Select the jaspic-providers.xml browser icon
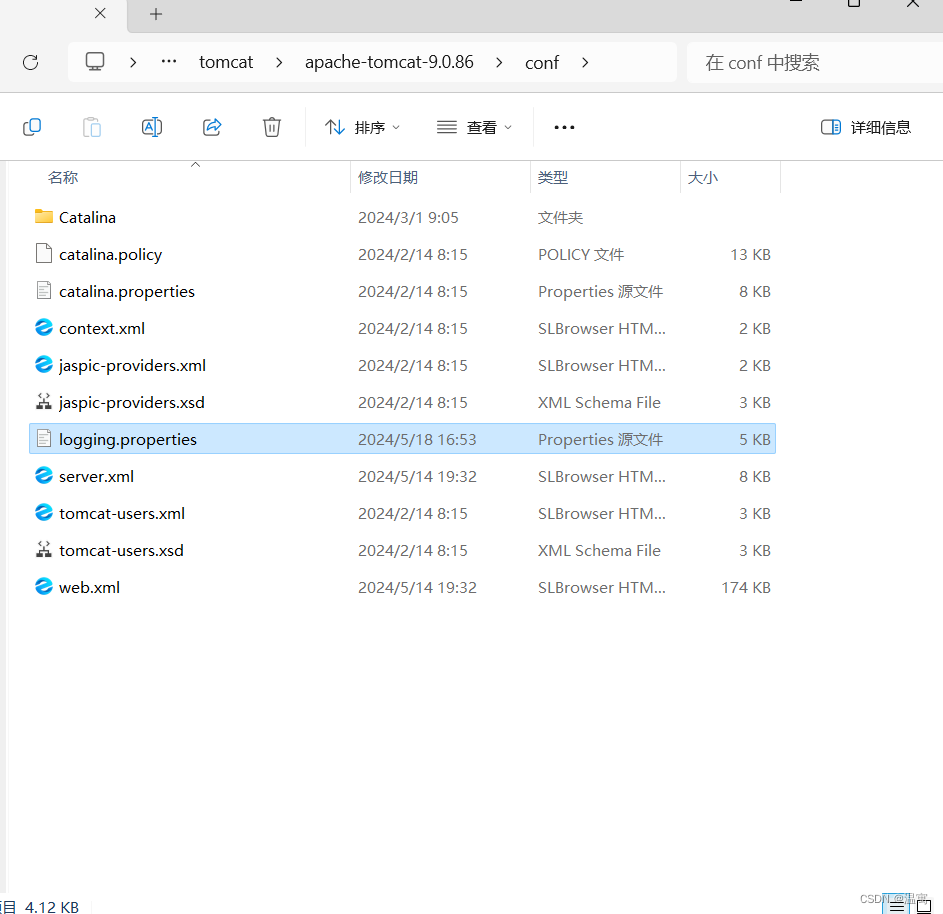Screen dimensions: 943x914 pos(44,364)
